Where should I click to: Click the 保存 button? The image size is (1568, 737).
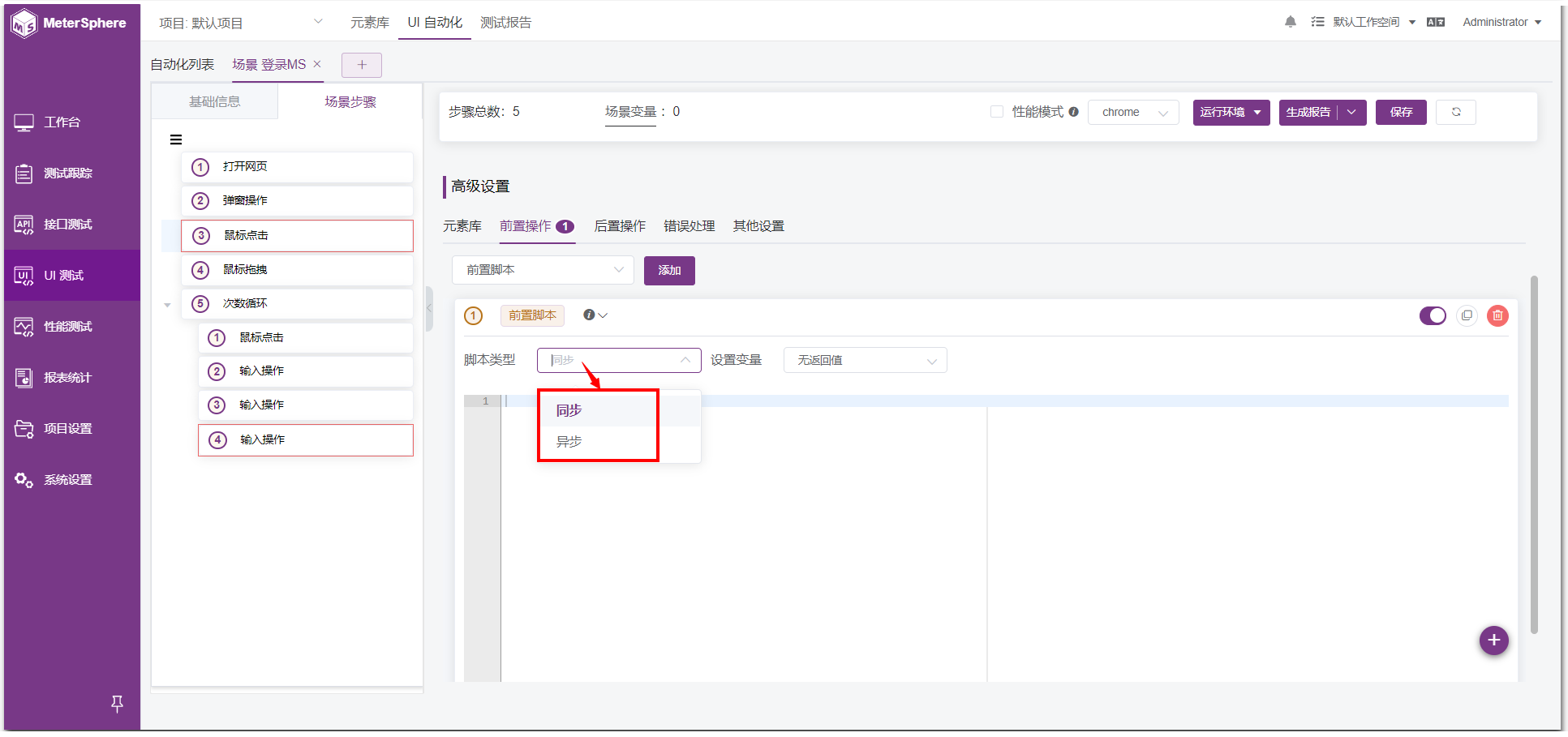click(1401, 112)
